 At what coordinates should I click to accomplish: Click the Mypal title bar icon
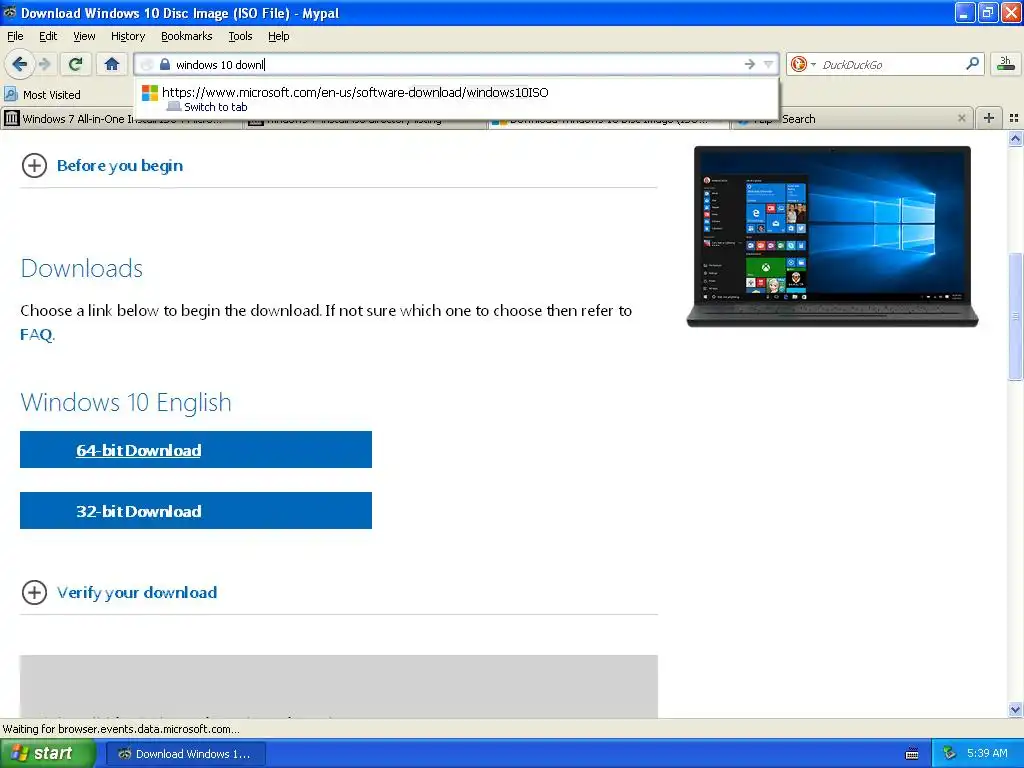pyautogui.click(x=10, y=12)
